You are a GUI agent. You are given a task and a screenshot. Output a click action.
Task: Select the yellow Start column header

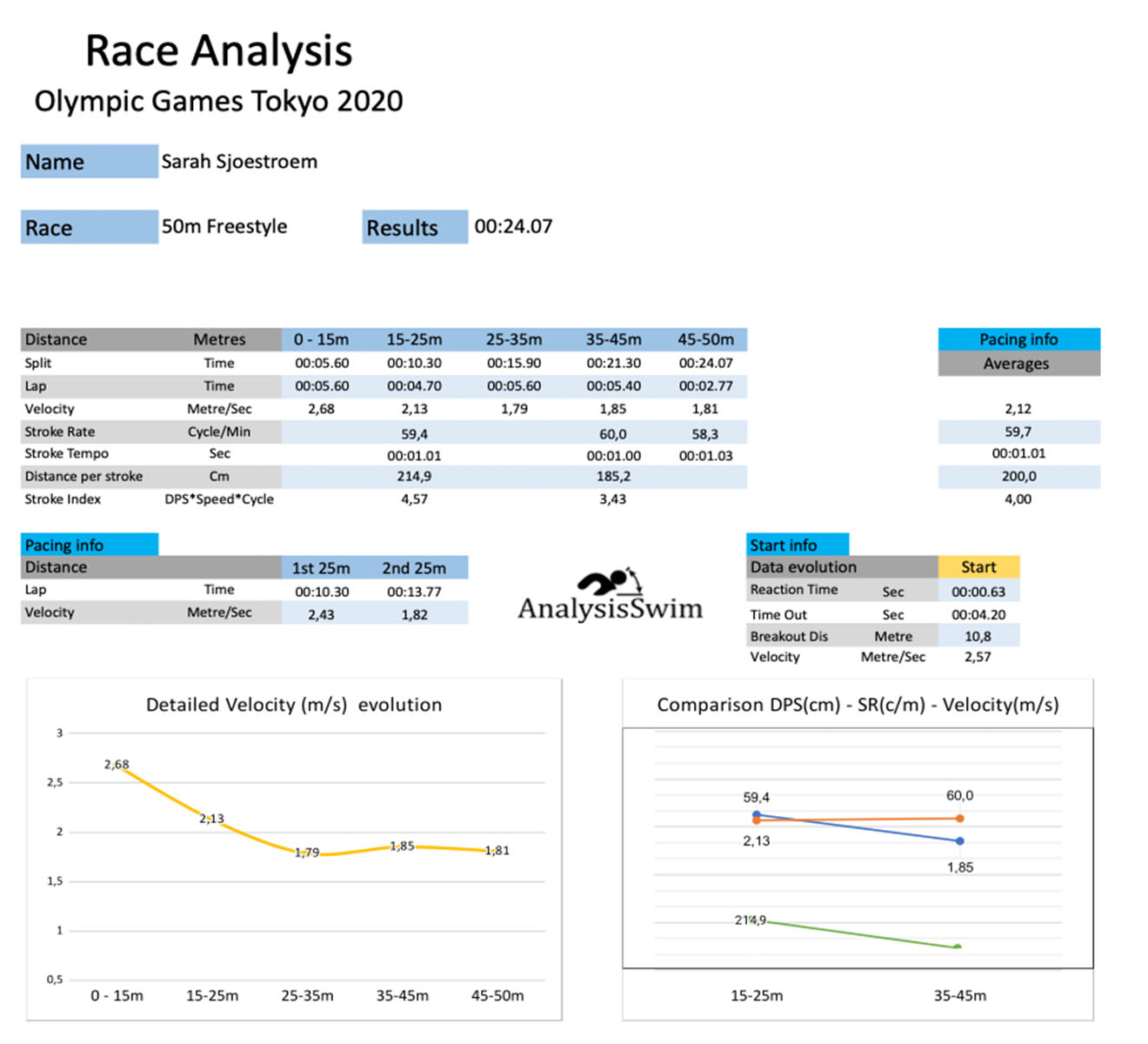point(978,567)
